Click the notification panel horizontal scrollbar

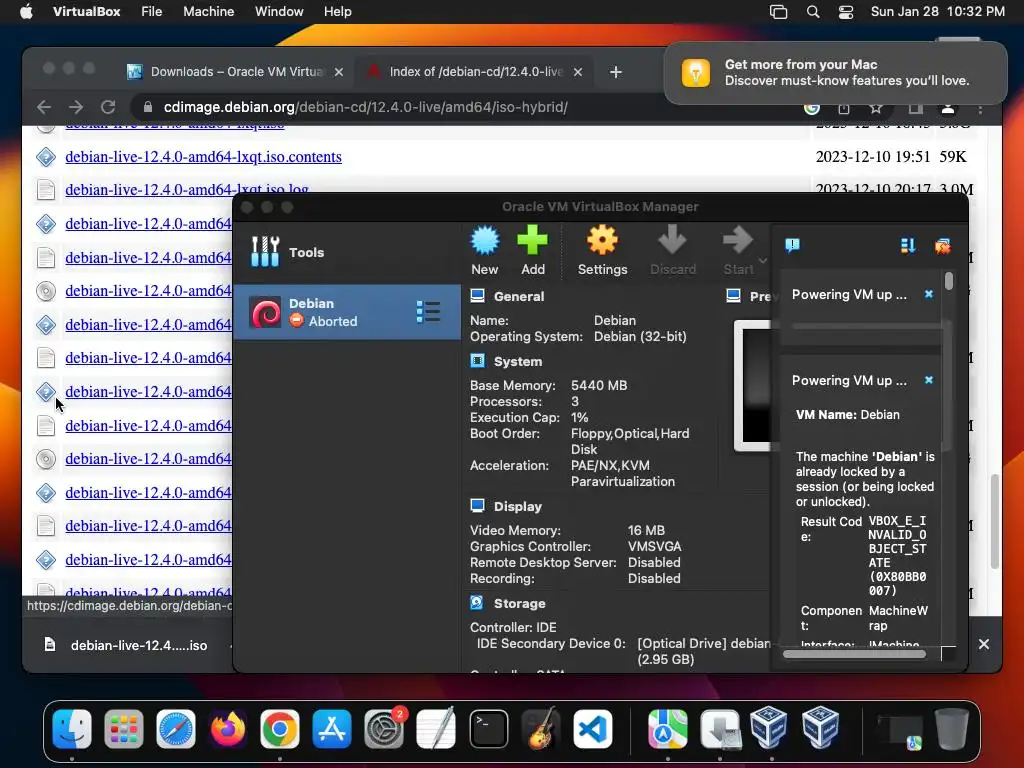tap(854, 654)
